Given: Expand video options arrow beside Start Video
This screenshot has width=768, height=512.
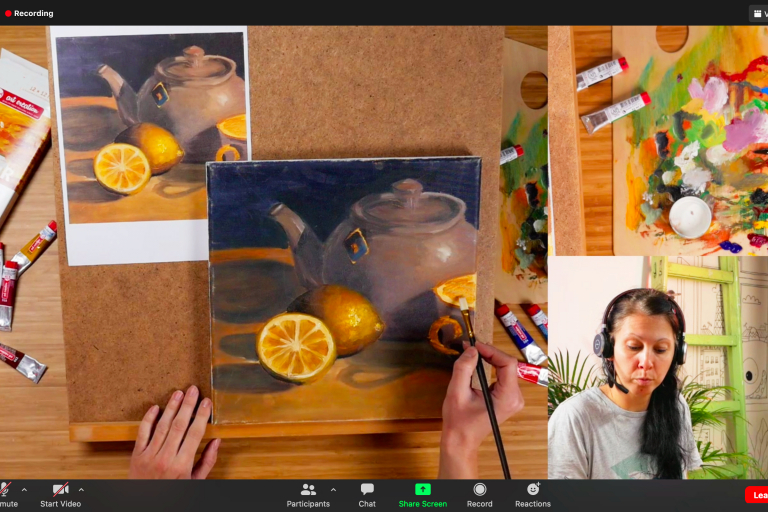Looking at the screenshot, I should click(81, 490).
